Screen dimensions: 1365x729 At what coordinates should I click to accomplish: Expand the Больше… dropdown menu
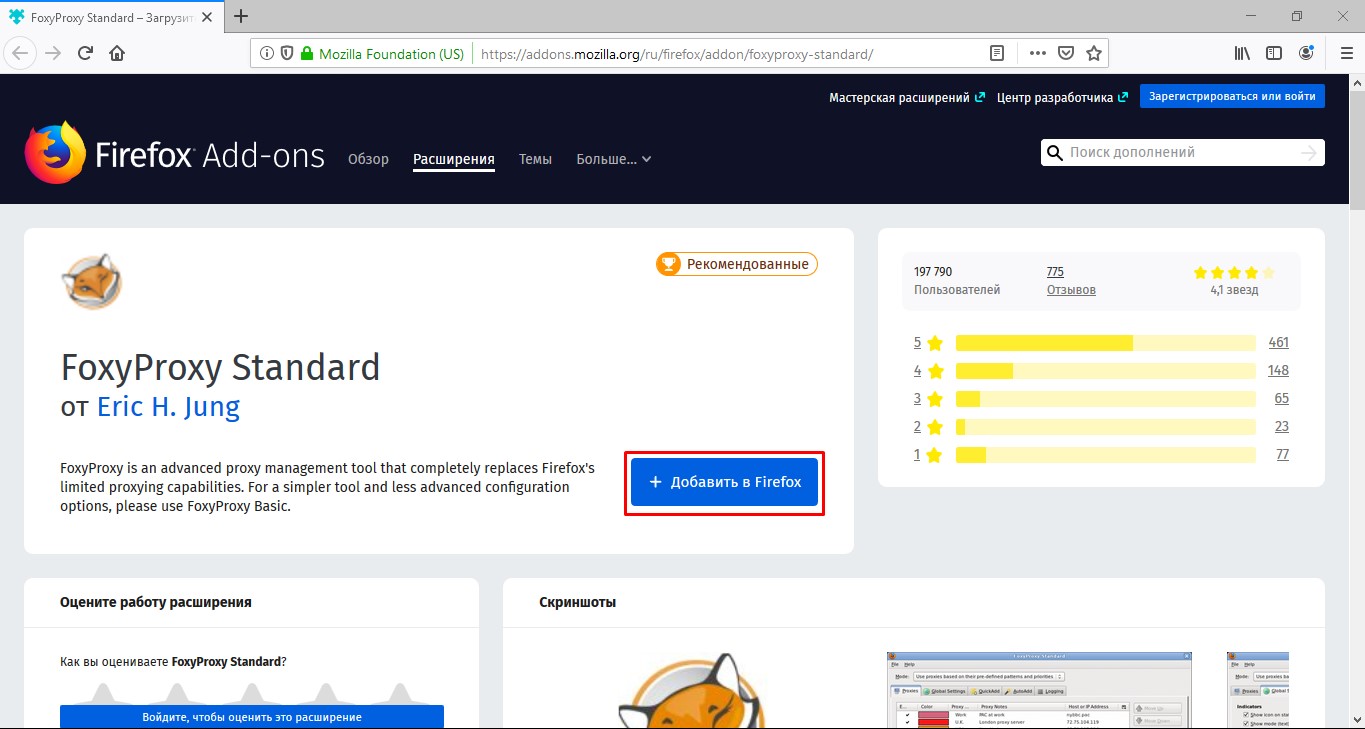[614, 159]
